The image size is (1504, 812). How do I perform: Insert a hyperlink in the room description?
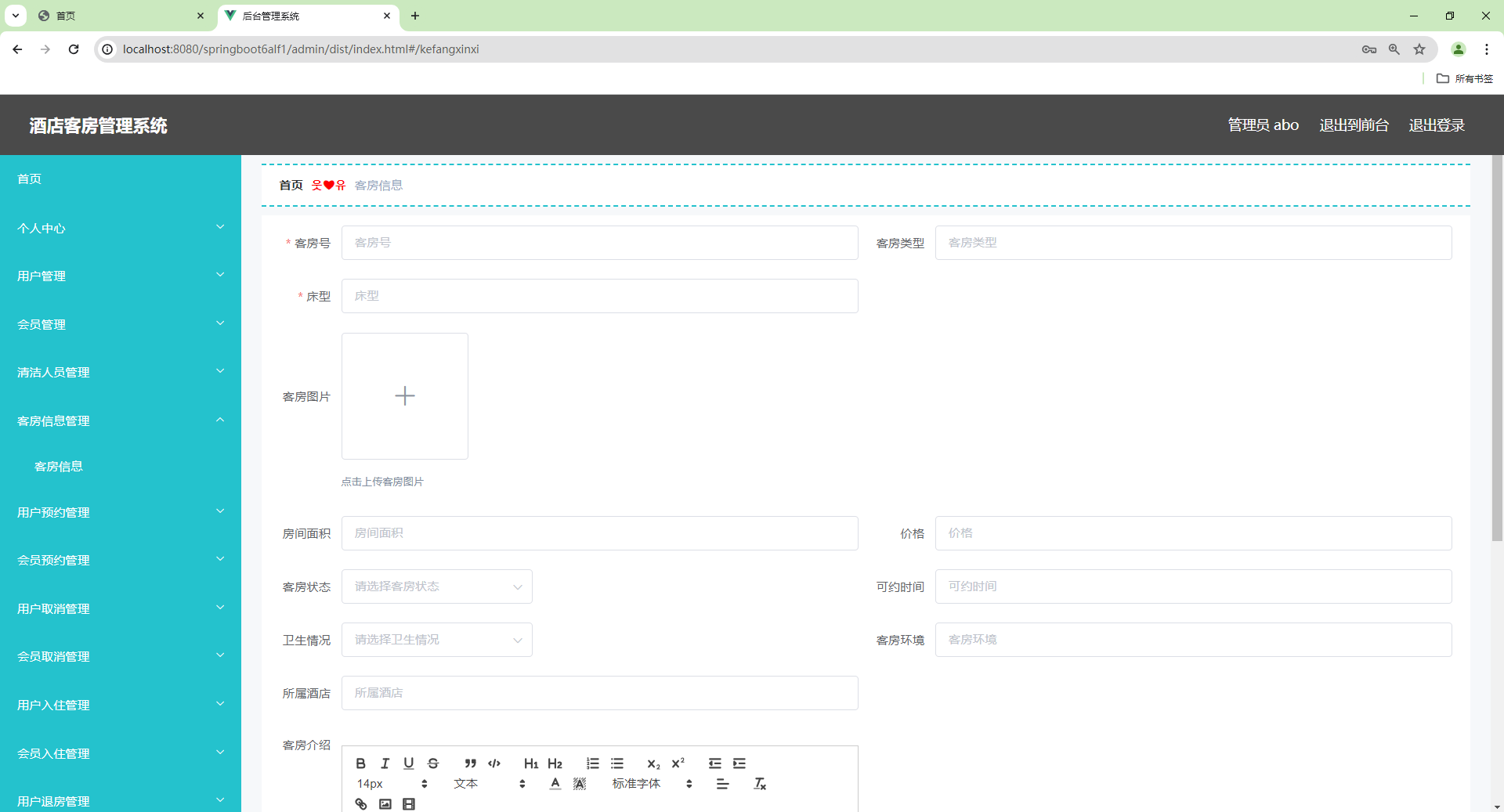(361, 804)
